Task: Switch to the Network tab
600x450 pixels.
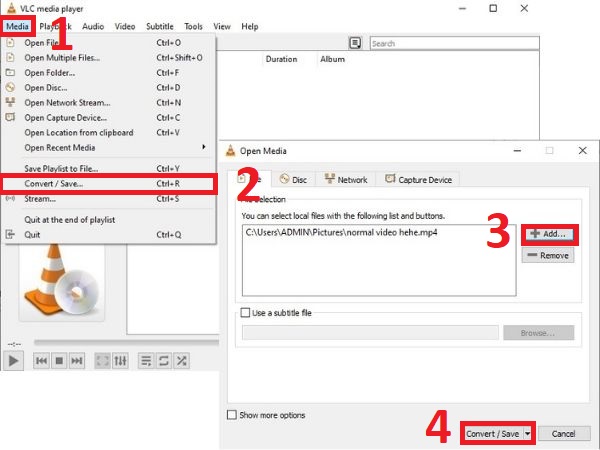Action: (x=346, y=179)
